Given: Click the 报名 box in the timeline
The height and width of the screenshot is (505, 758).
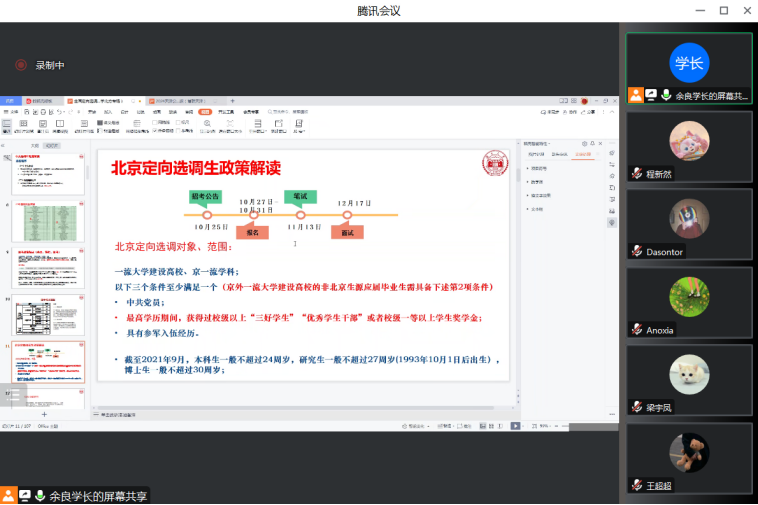Looking at the screenshot, I should (x=254, y=232).
